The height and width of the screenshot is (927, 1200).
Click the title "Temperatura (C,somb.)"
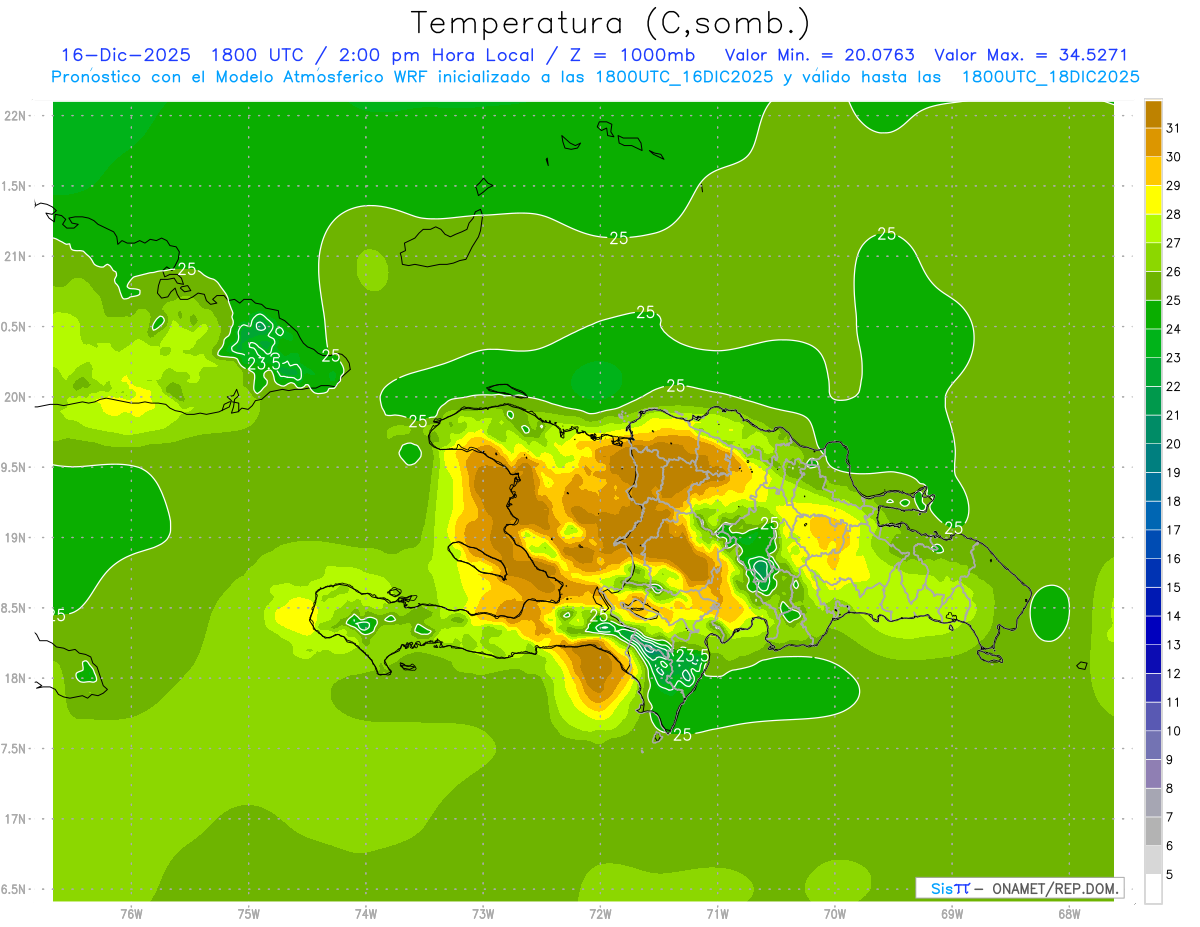pyautogui.click(x=609, y=23)
